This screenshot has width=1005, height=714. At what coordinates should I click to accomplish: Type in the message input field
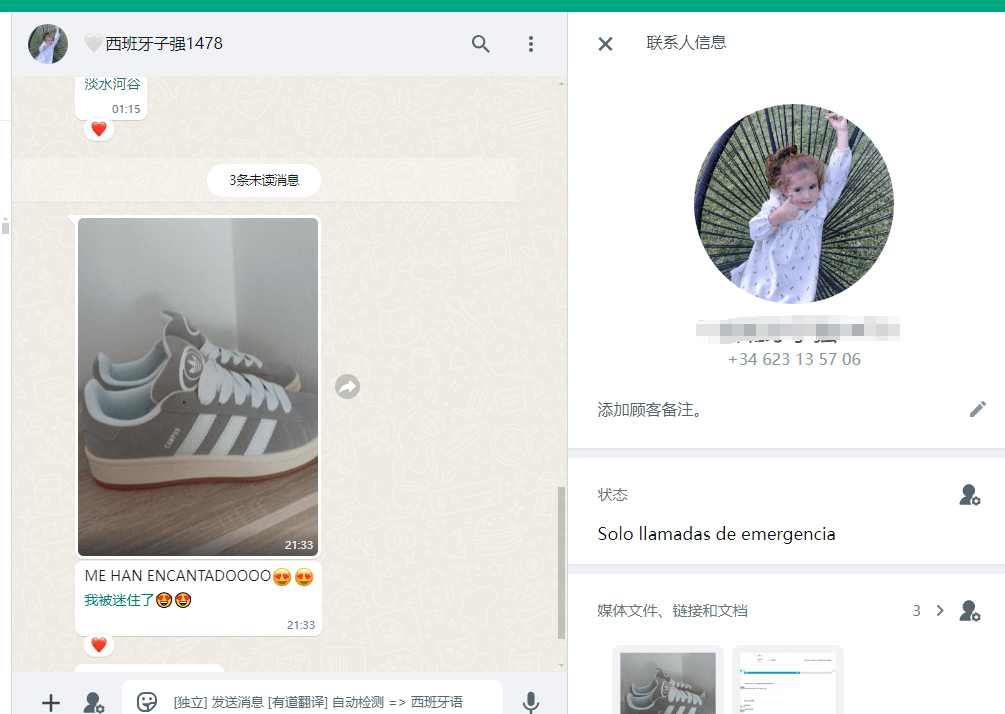point(330,701)
